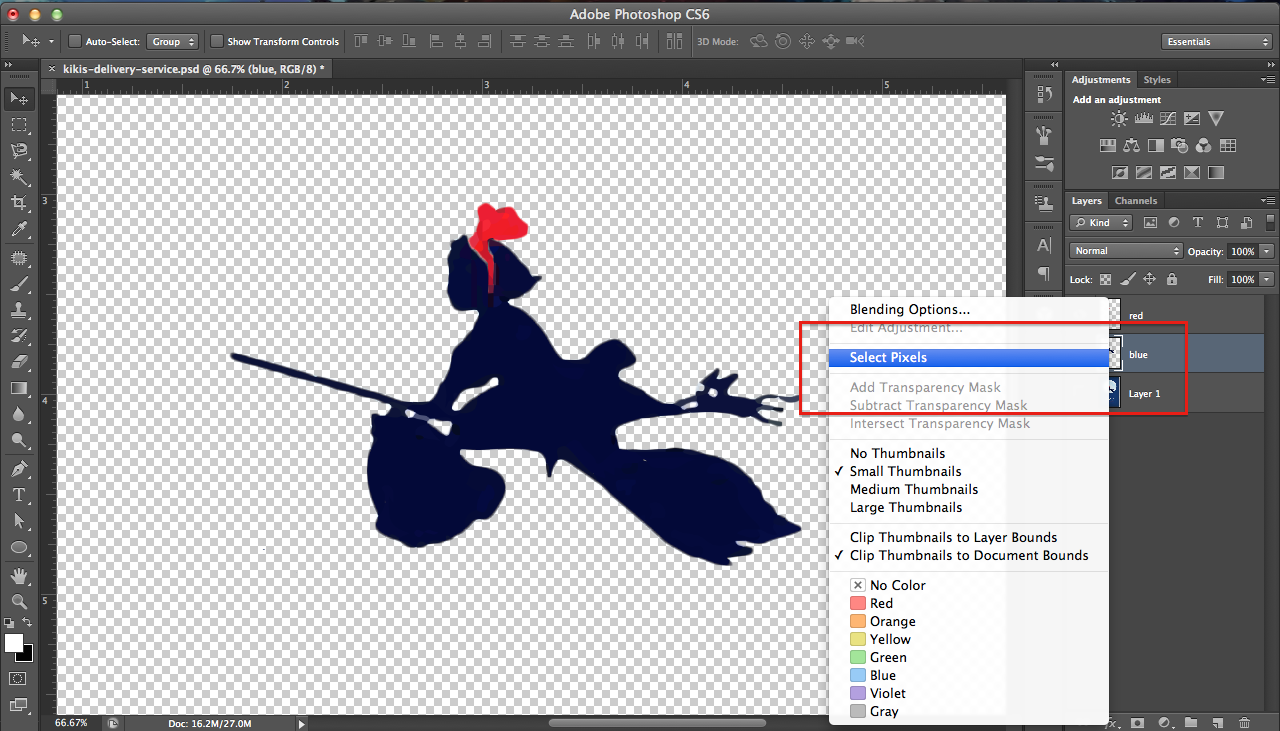Select the Pen tool
The height and width of the screenshot is (731, 1280).
pos(18,469)
